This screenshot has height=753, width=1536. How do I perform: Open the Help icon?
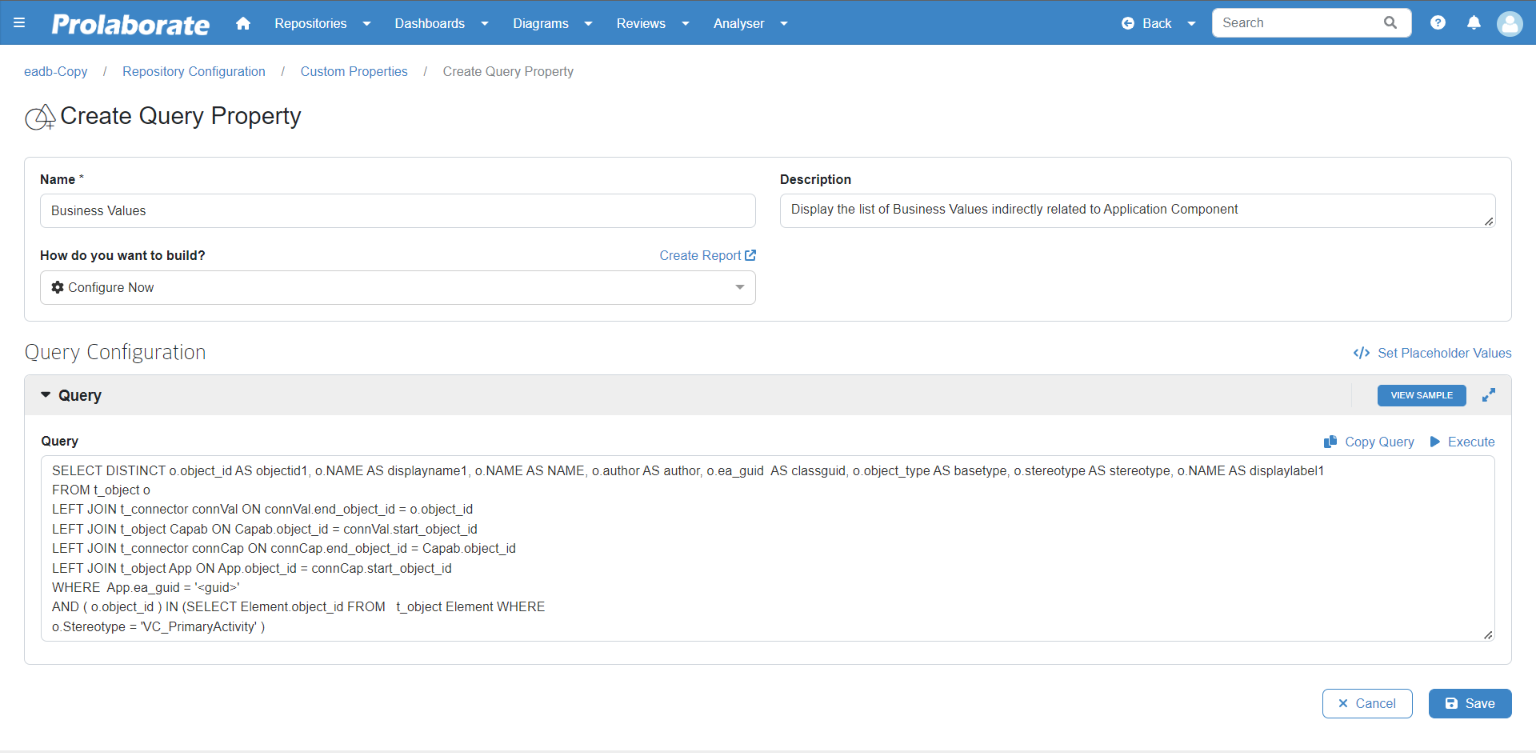pyautogui.click(x=1437, y=22)
